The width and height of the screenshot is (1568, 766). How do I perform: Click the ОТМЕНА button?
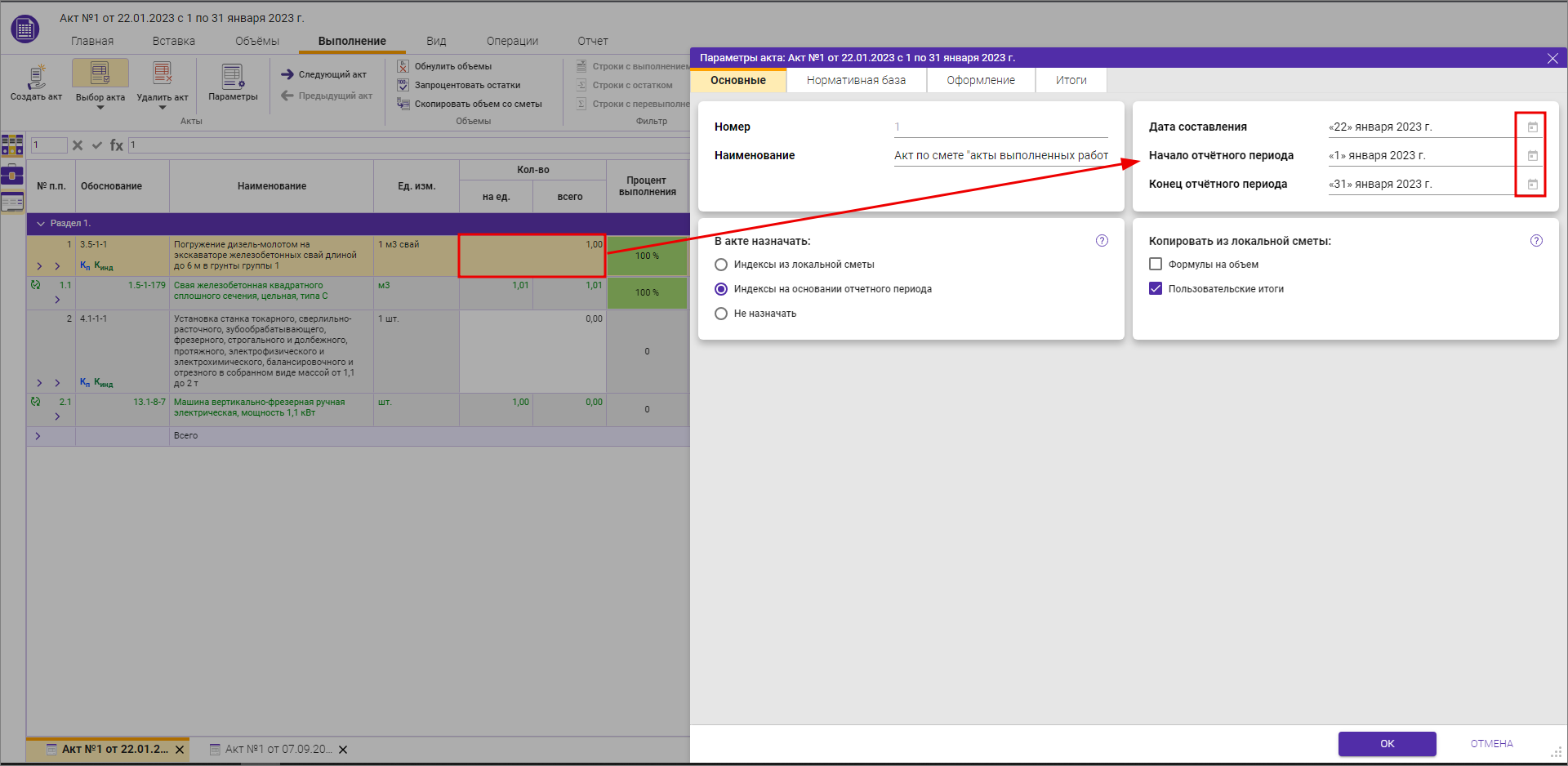[x=1491, y=744]
